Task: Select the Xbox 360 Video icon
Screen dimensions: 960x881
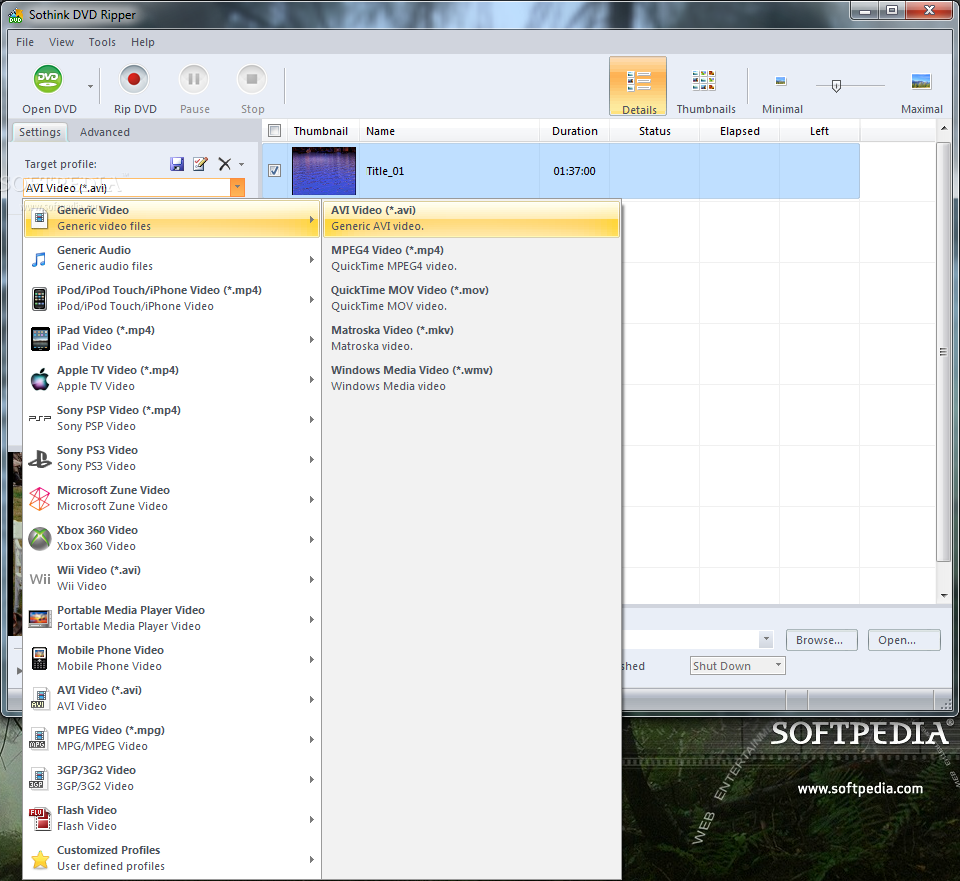Action: click(x=40, y=539)
